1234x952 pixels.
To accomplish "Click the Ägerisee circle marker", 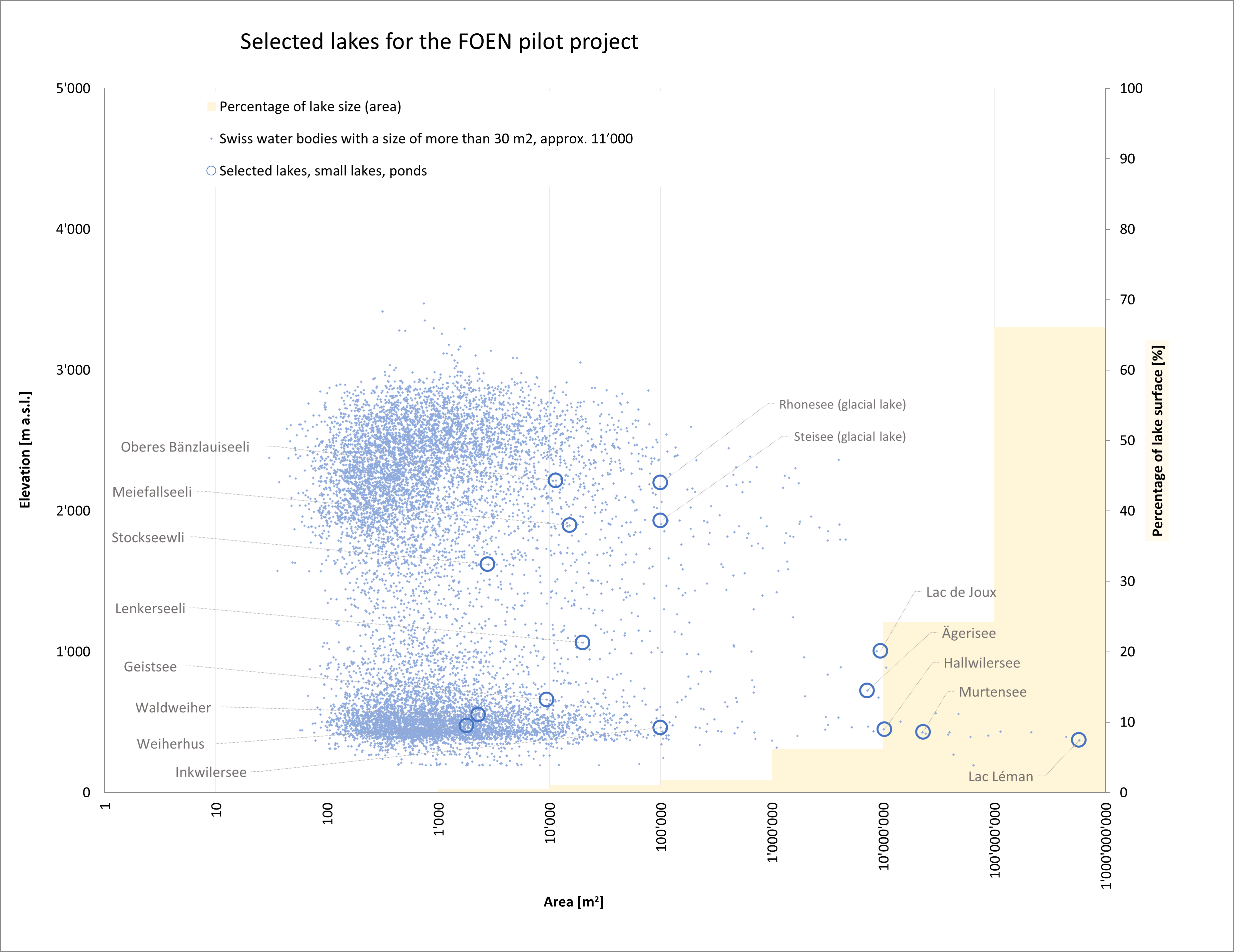I will coord(867,691).
